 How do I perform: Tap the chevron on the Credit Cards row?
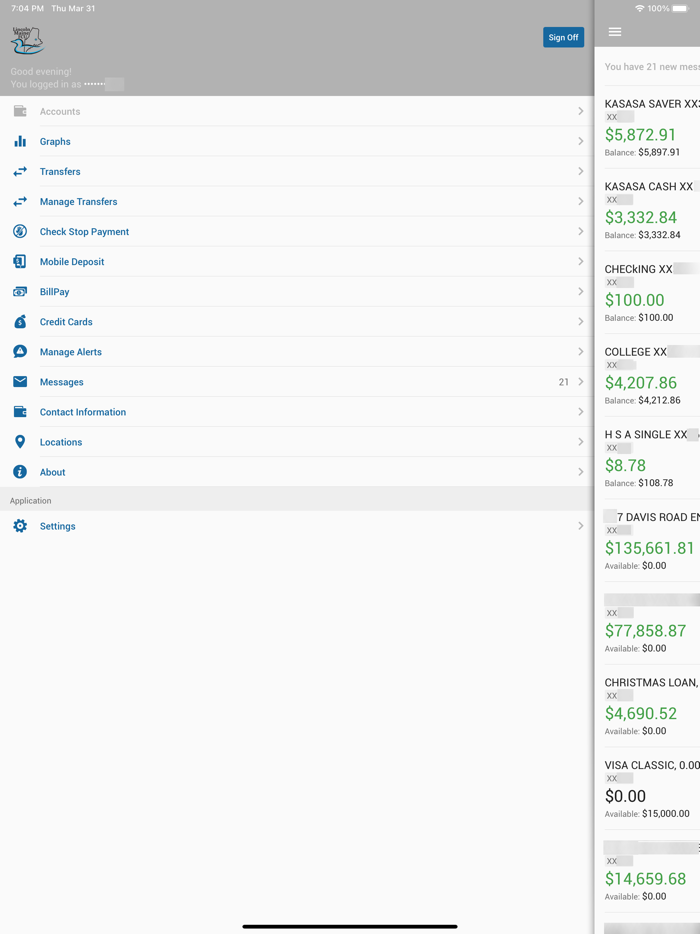point(580,322)
